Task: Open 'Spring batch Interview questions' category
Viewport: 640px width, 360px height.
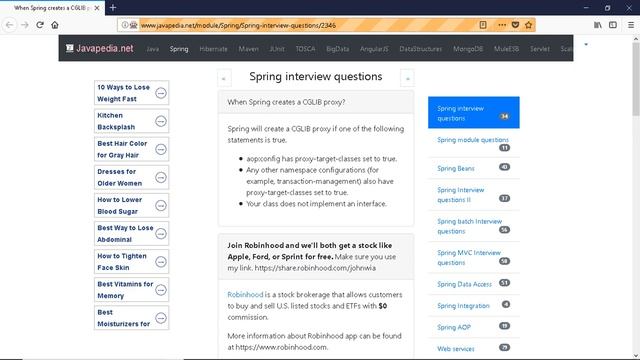Action: pos(473,226)
